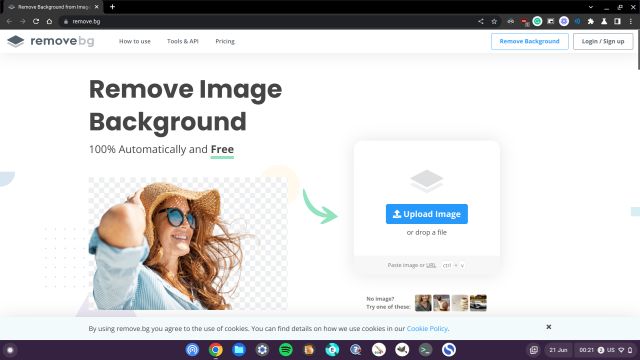Screen dimensions: 640x360
Task: Click the page scrollbar thumb
Action: 638,49
